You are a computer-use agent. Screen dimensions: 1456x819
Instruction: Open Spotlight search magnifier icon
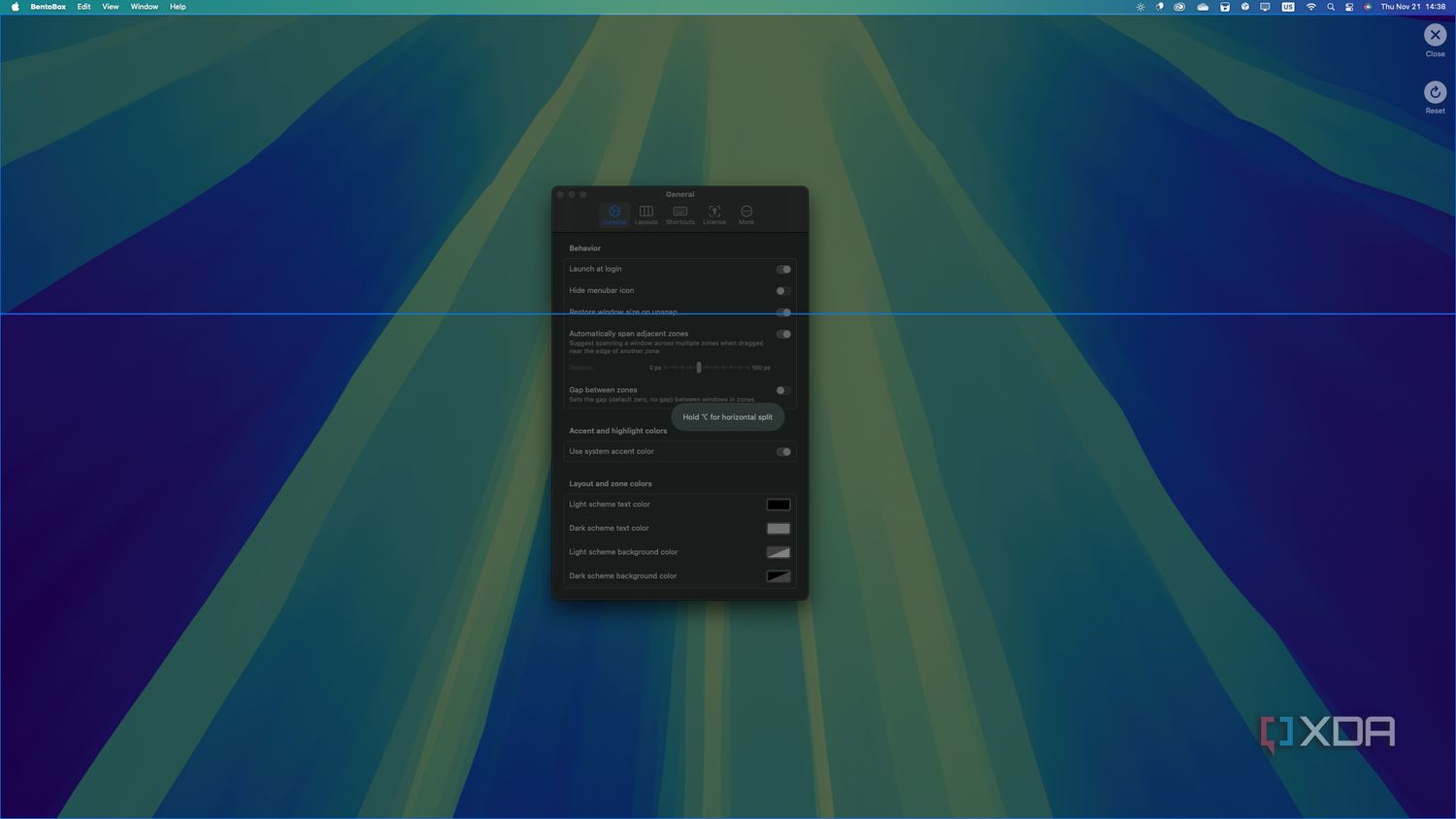(1331, 7)
